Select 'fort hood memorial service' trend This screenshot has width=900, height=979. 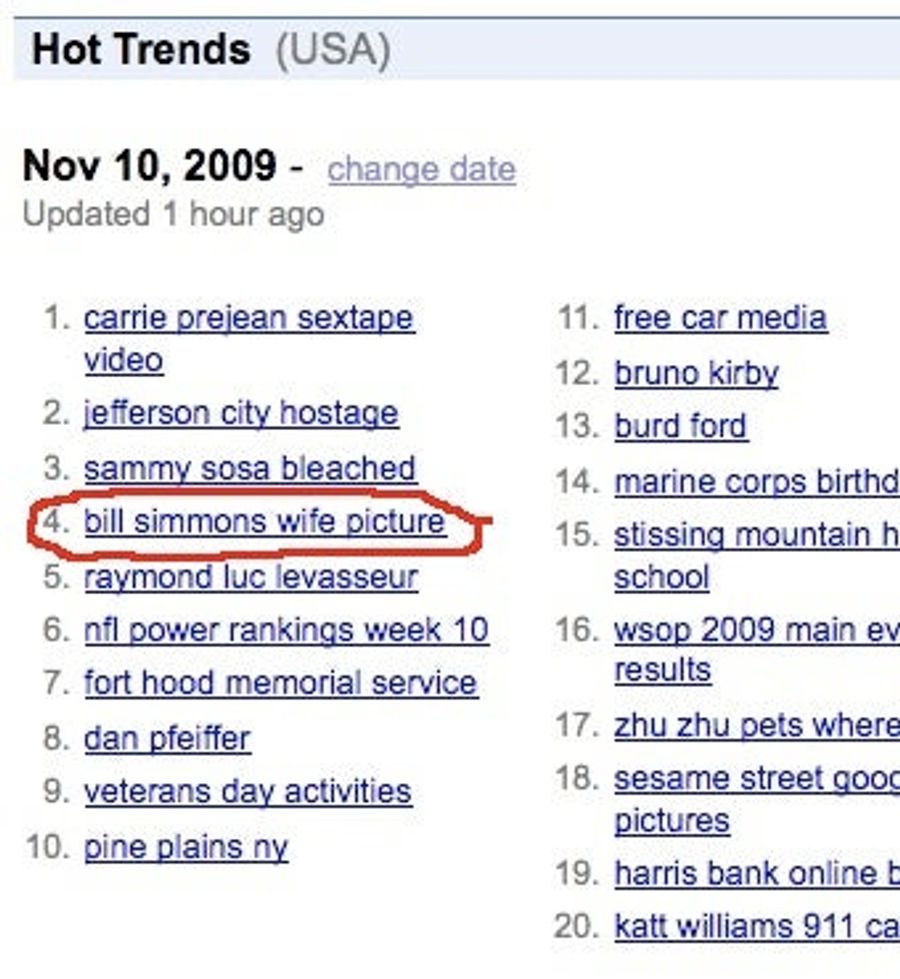click(281, 683)
